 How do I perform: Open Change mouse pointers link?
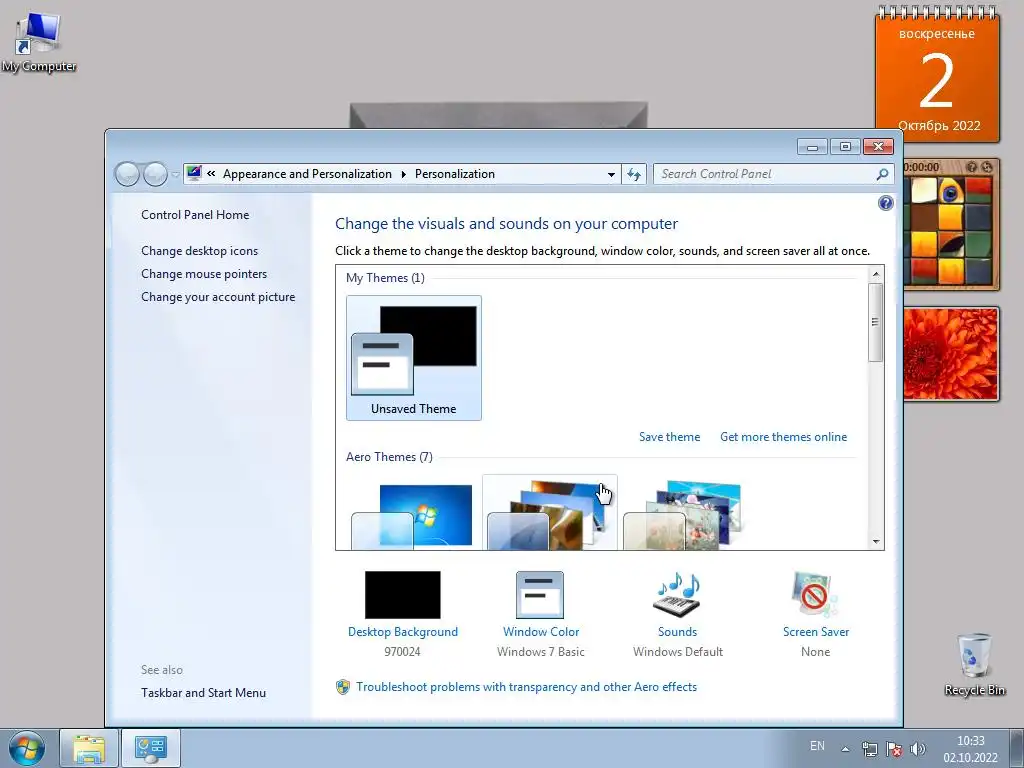coord(204,274)
